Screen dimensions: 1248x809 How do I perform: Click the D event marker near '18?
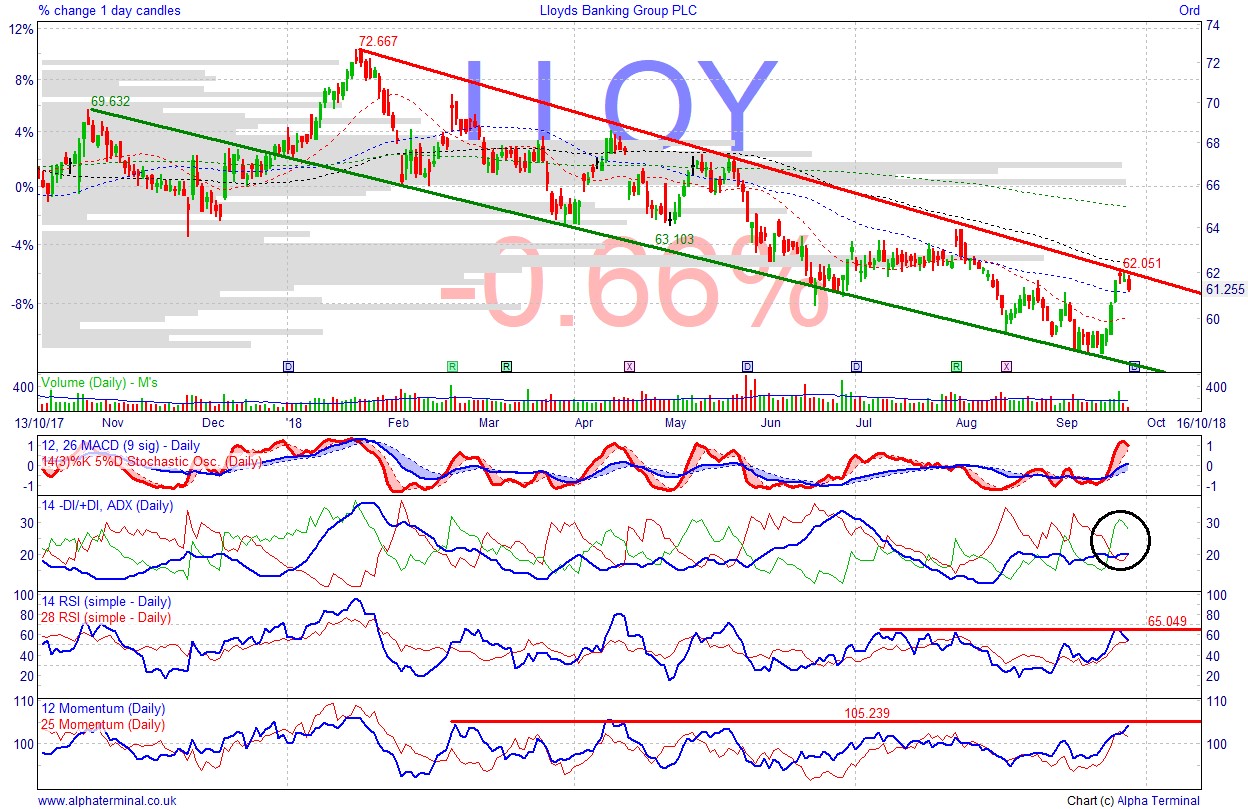pyautogui.click(x=288, y=367)
